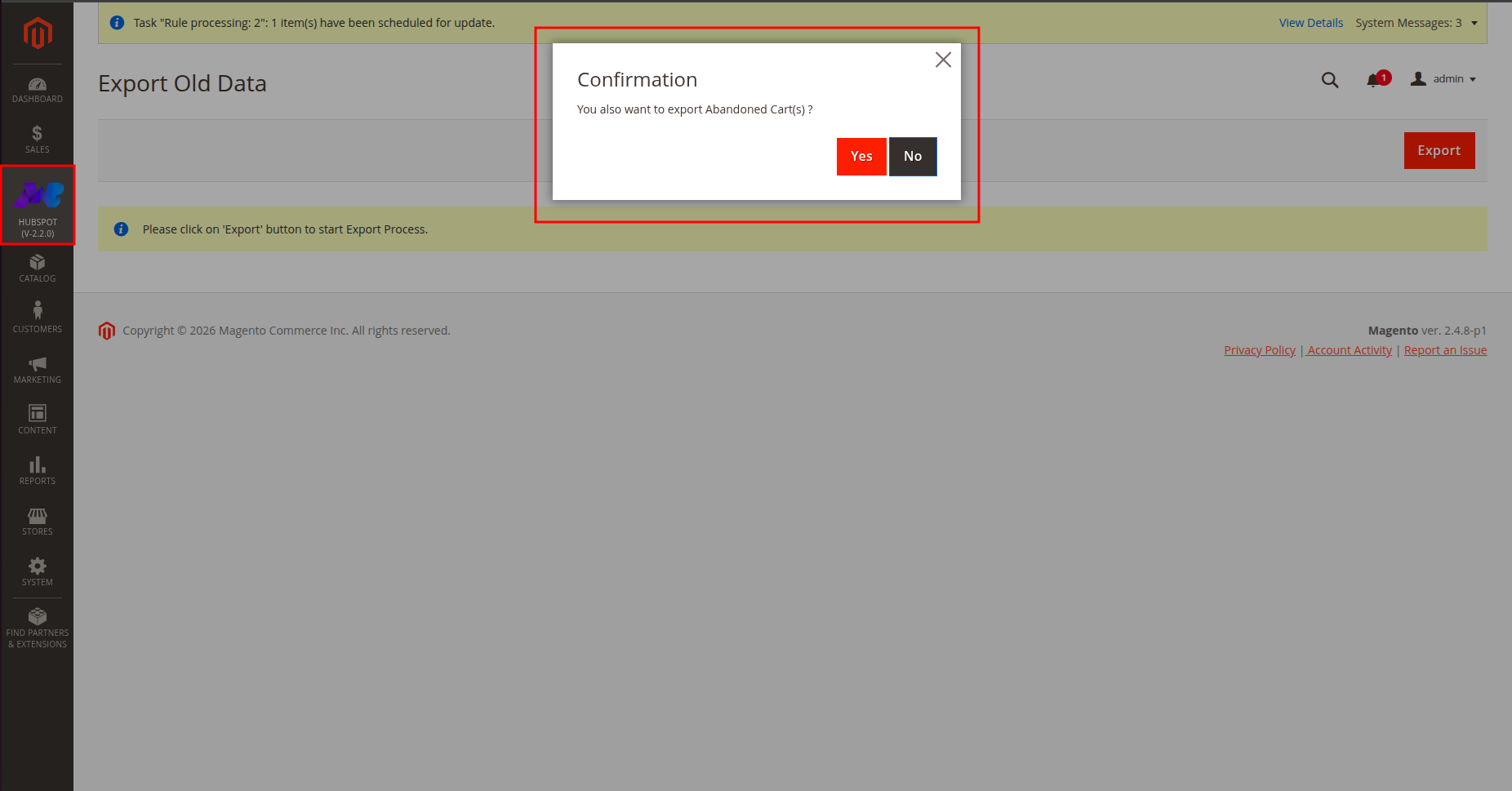Open the View Details link
This screenshot has height=791, width=1512.
[x=1310, y=23]
